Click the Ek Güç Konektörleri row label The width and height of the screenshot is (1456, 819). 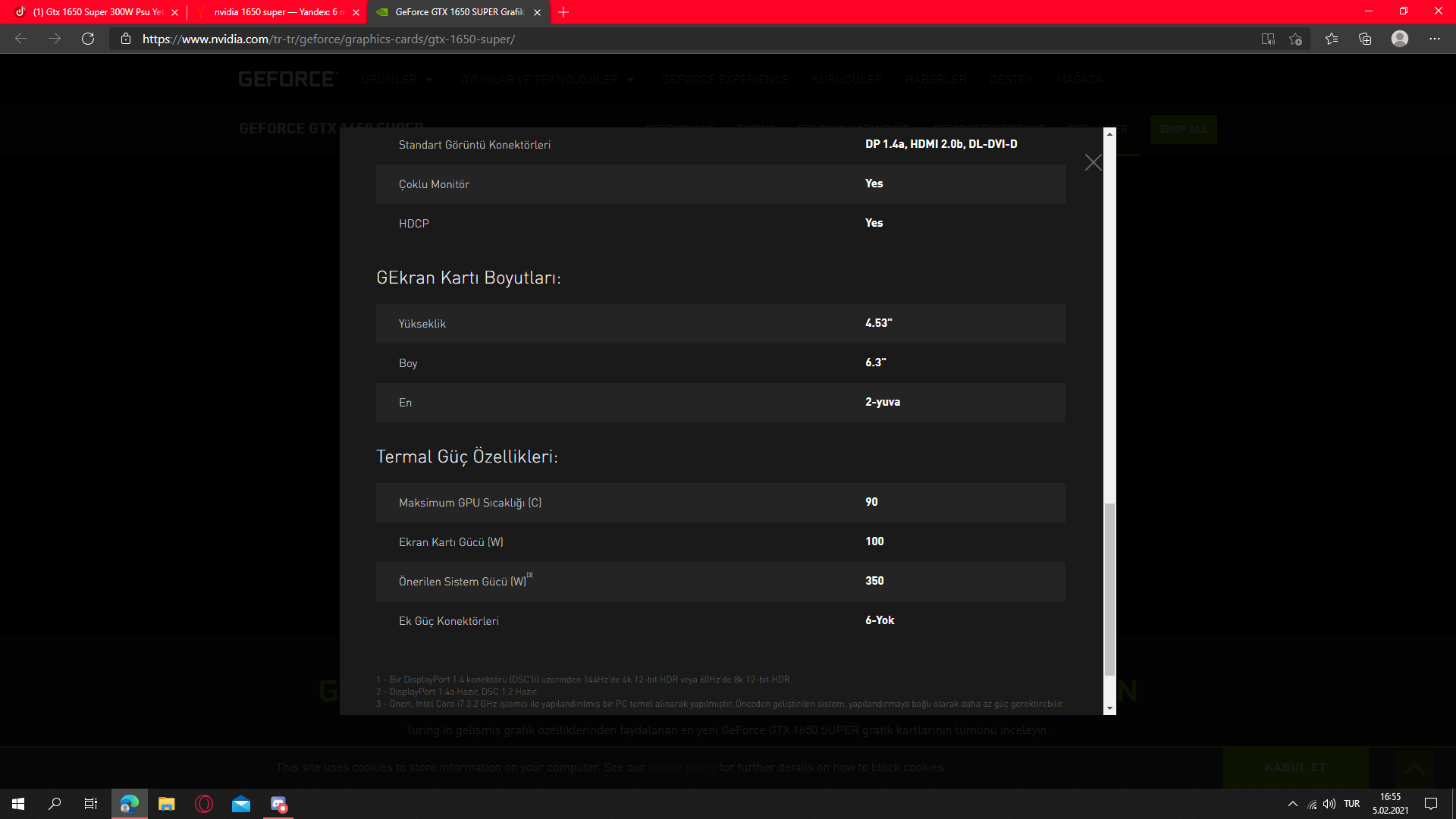[x=449, y=621]
